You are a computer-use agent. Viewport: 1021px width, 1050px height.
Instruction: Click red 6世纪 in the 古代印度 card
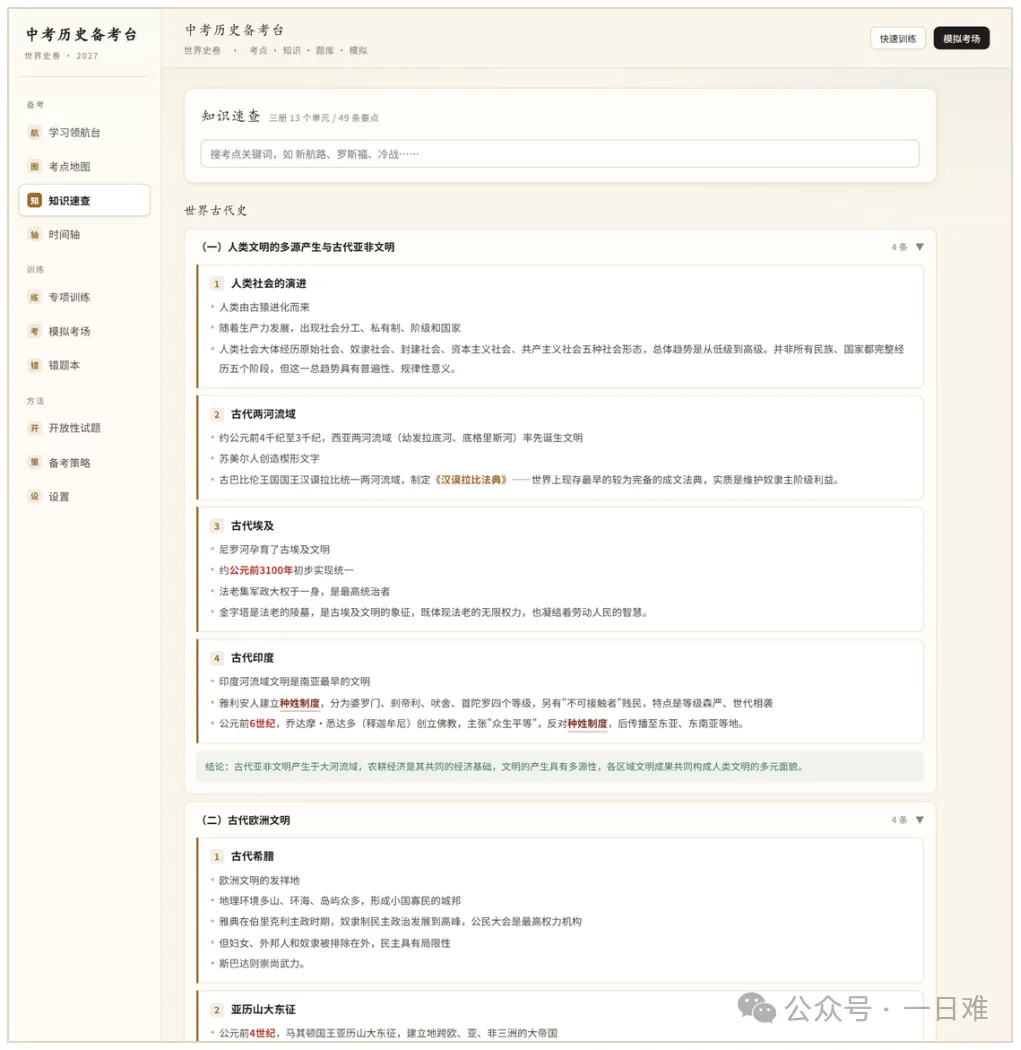click(x=262, y=723)
